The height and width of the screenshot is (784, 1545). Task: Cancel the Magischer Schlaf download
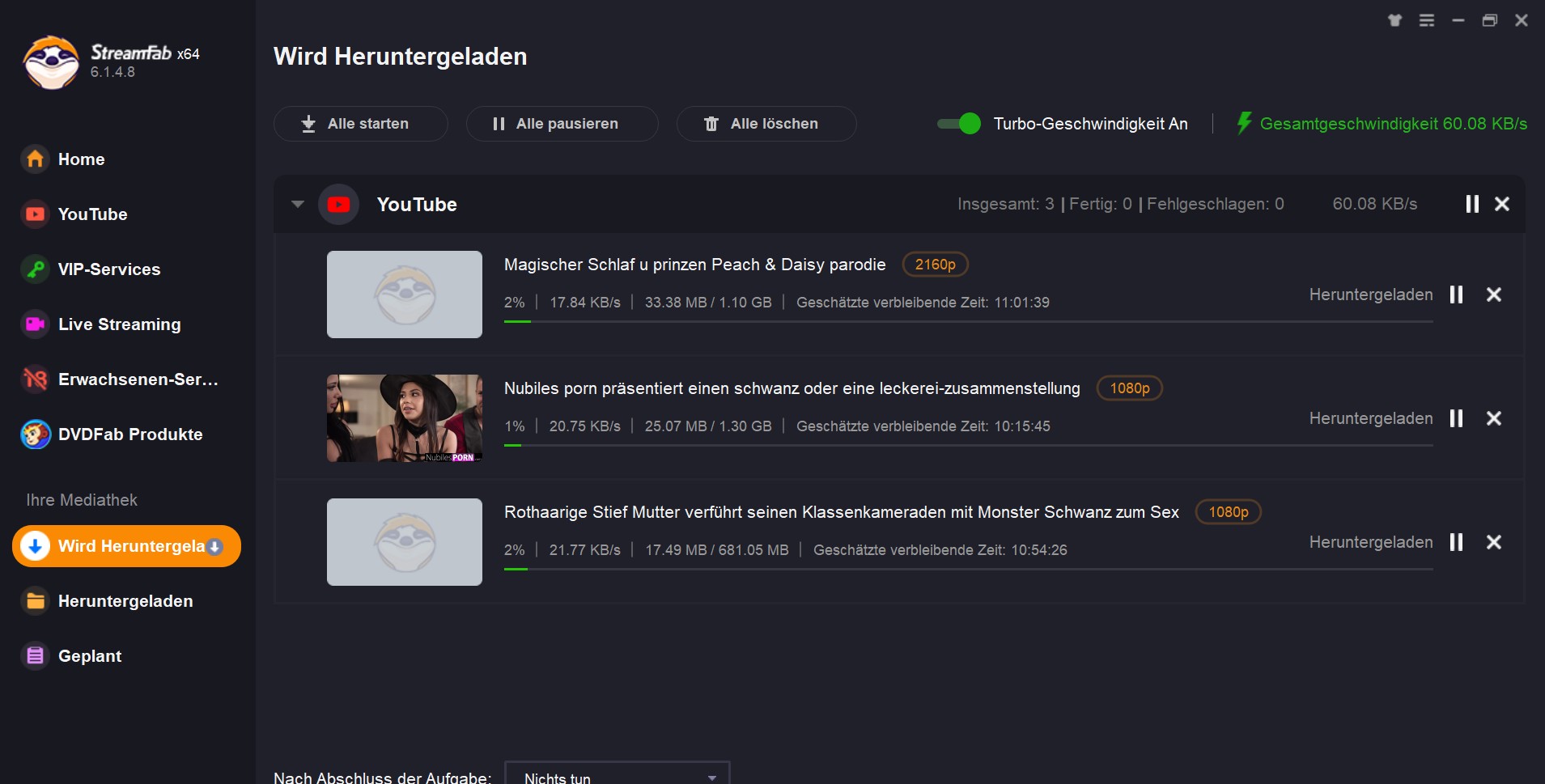point(1494,295)
